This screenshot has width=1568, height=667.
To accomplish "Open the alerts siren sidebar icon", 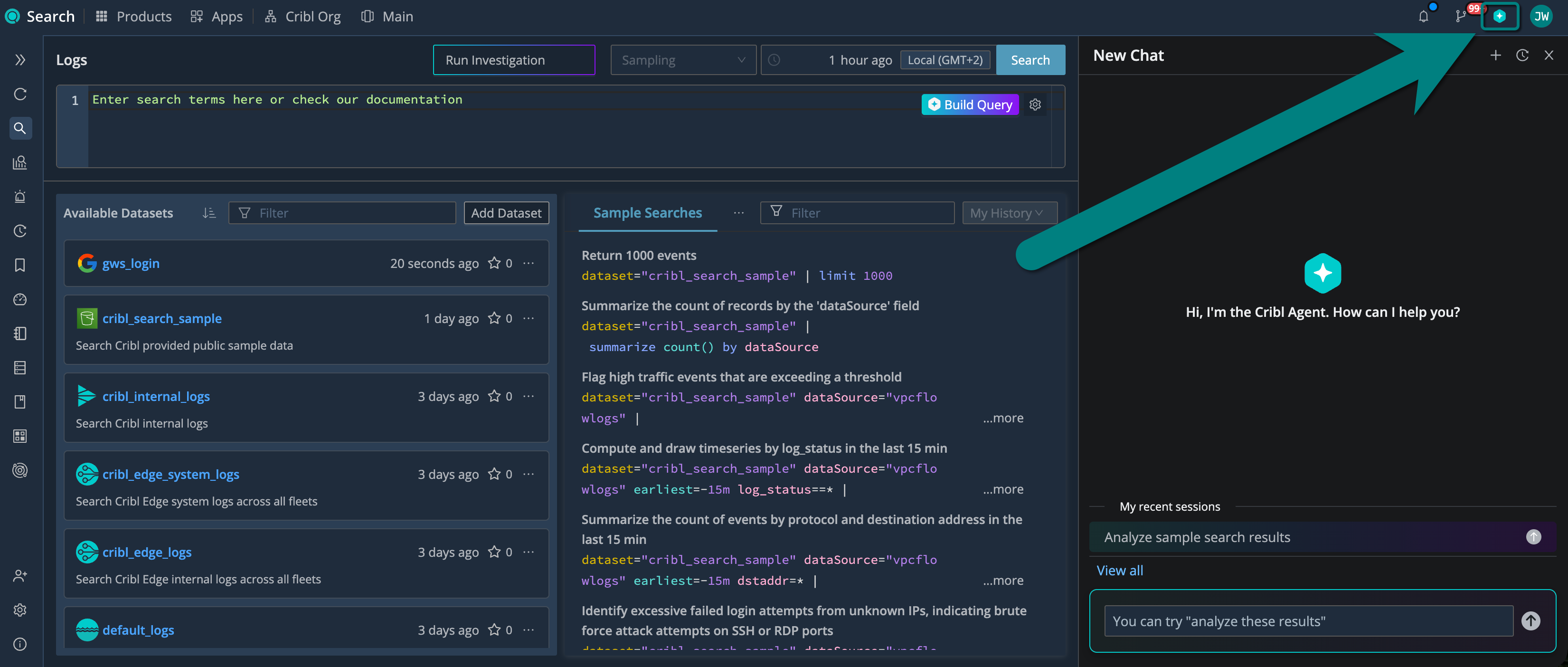I will (20, 196).
